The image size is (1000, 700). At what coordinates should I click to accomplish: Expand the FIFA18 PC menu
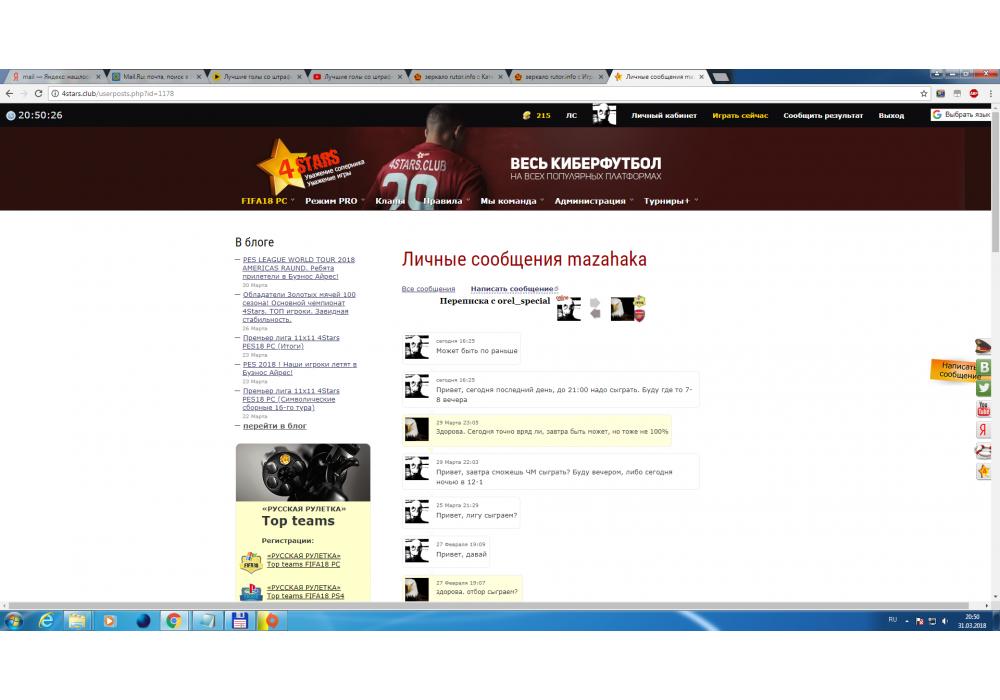coord(268,201)
